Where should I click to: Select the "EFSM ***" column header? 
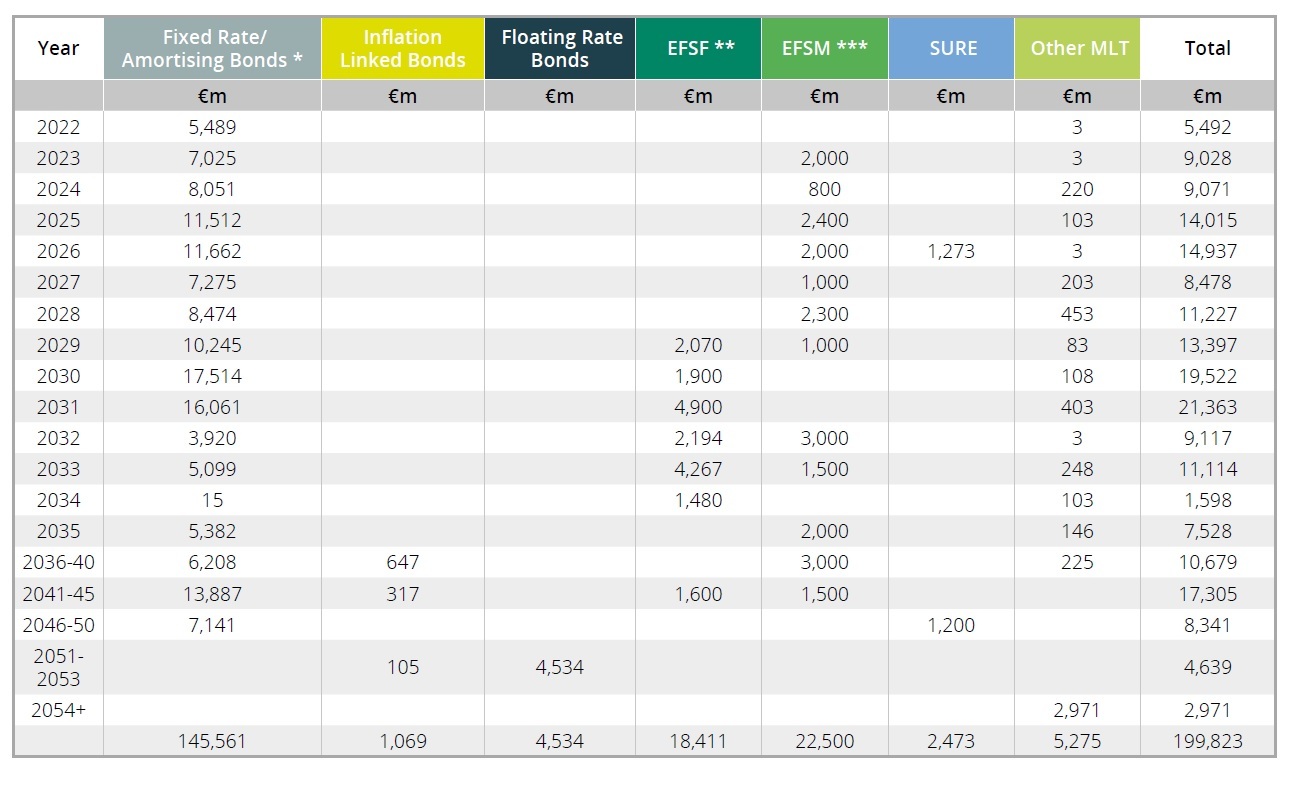[x=825, y=48]
